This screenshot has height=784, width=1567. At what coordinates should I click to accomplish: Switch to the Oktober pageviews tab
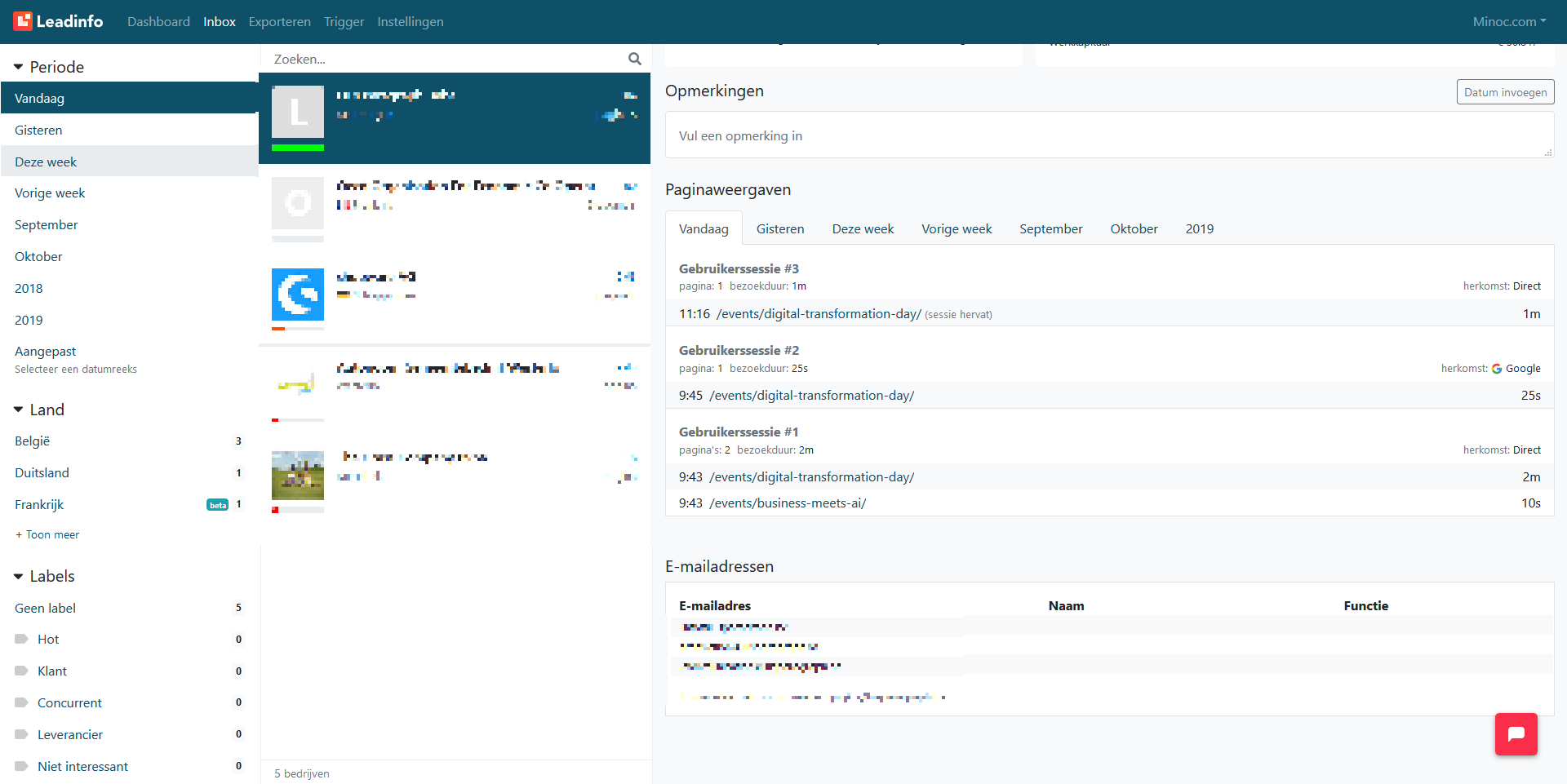pos(1134,228)
